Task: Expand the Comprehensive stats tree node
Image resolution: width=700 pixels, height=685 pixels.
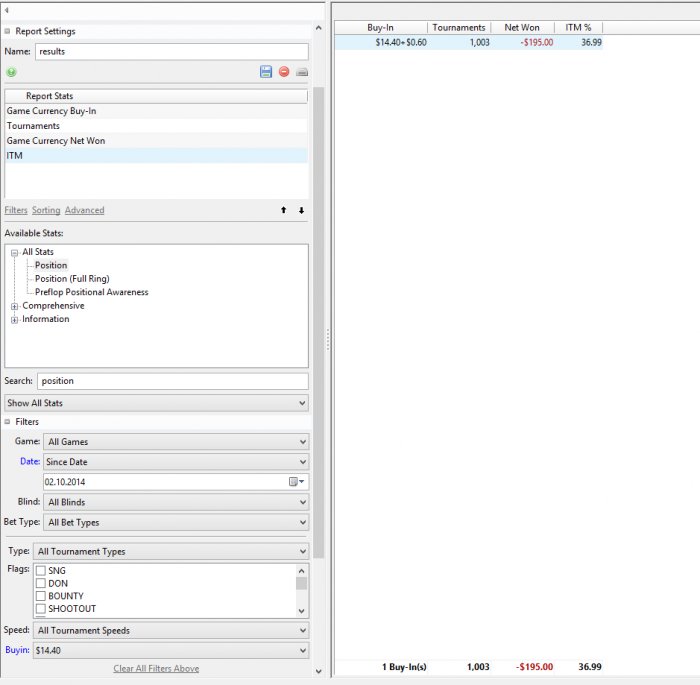Action: pyautogui.click(x=15, y=306)
